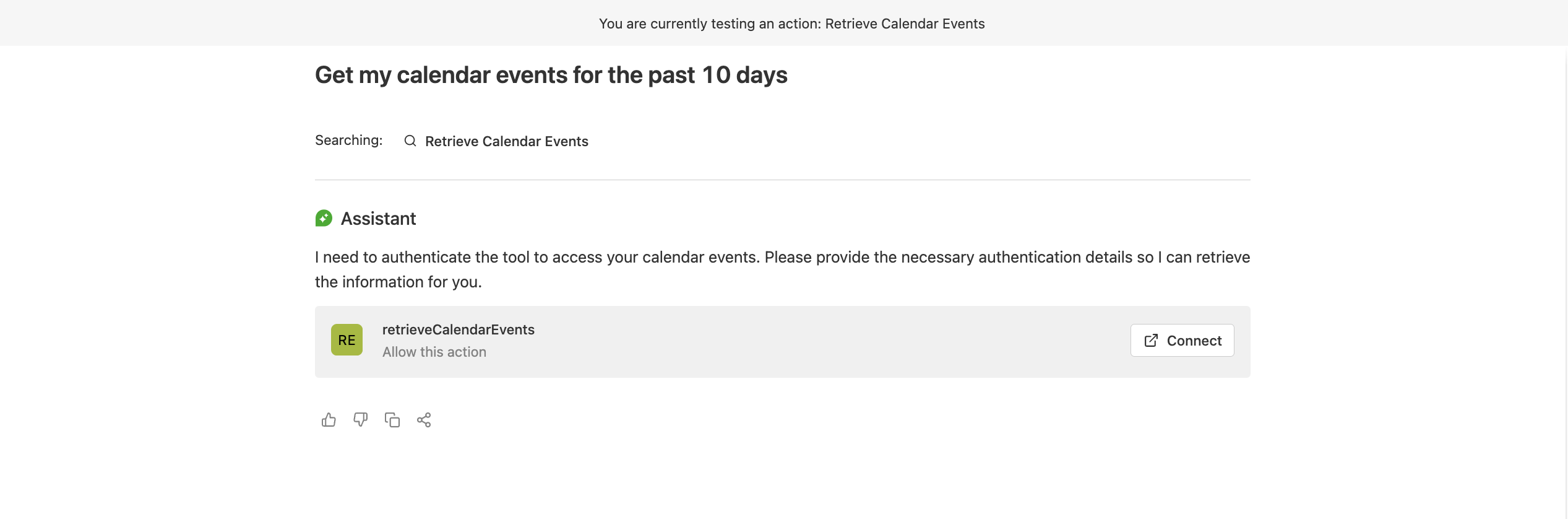Click the divider line below Searching row
The width and height of the screenshot is (1568, 519).
782,180
